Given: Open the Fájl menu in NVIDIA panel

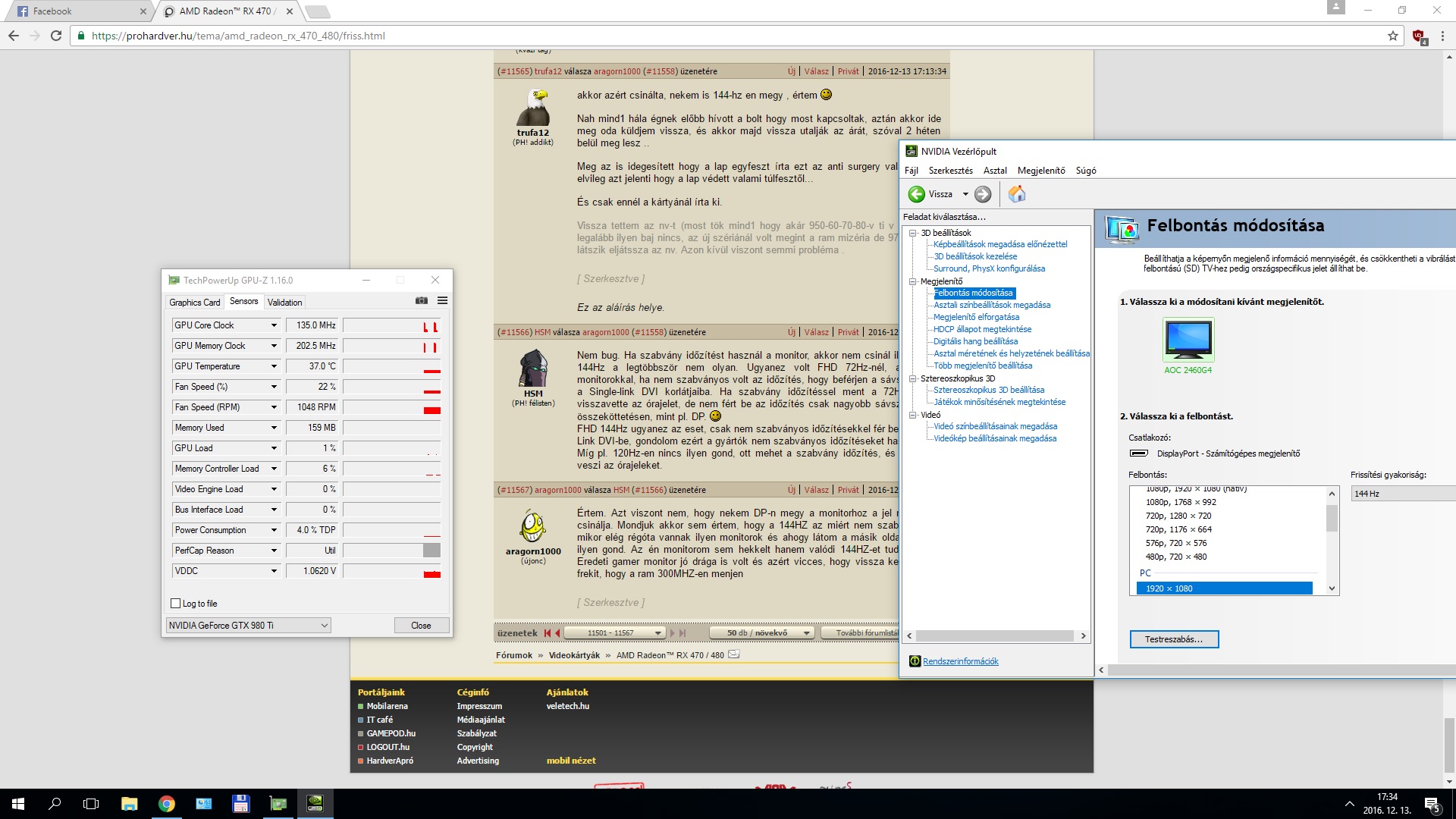Looking at the screenshot, I should tap(912, 171).
